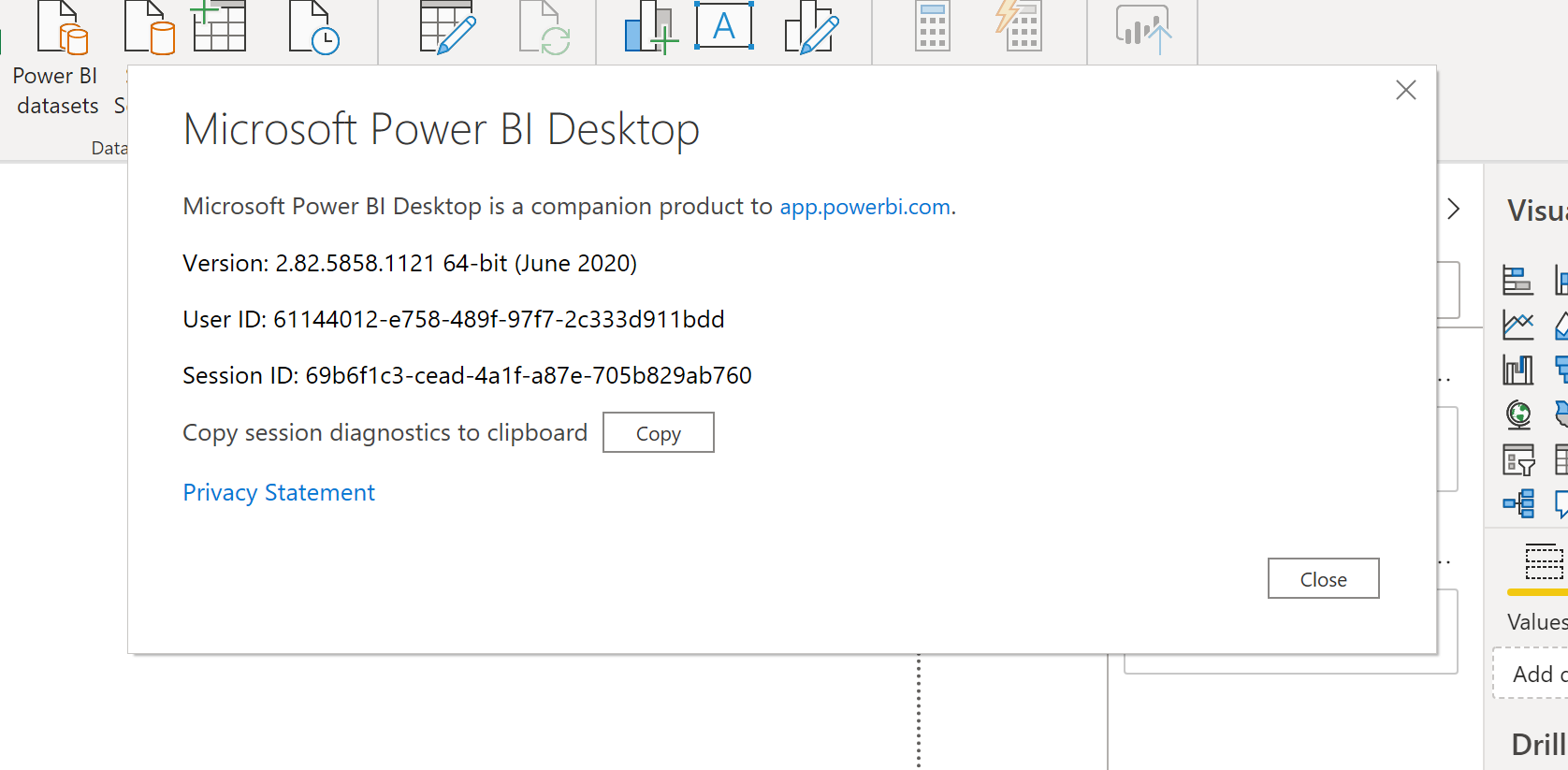The width and height of the screenshot is (1568, 770).
Task: Switch to the Fields well tab
Action: pos(1544,561)
